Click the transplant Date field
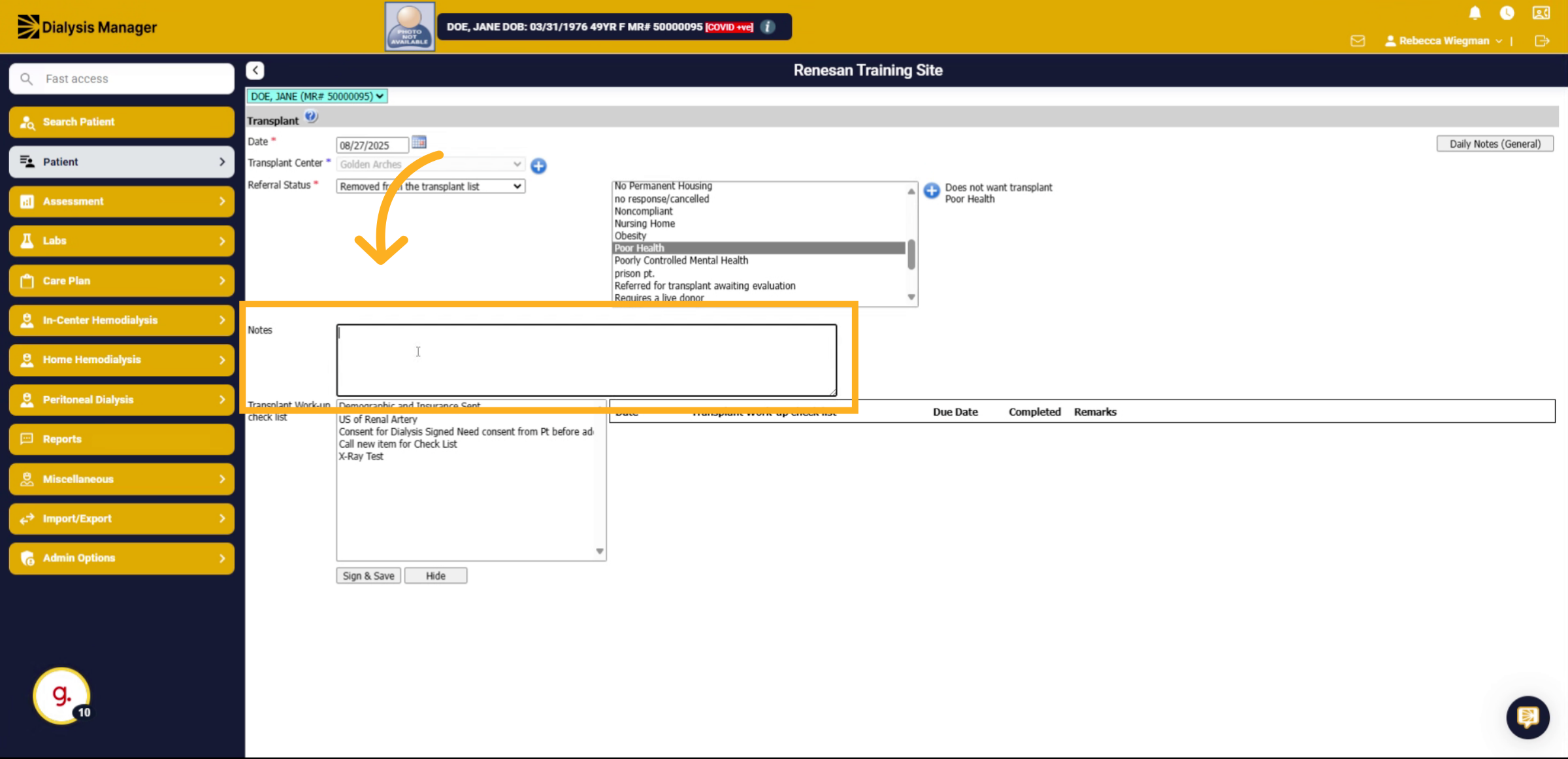 click(x=372, y=145)
